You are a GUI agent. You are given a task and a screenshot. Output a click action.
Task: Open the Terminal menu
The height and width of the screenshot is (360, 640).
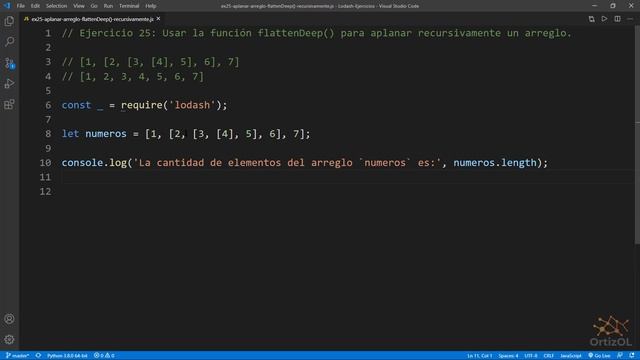pos(129,6)
